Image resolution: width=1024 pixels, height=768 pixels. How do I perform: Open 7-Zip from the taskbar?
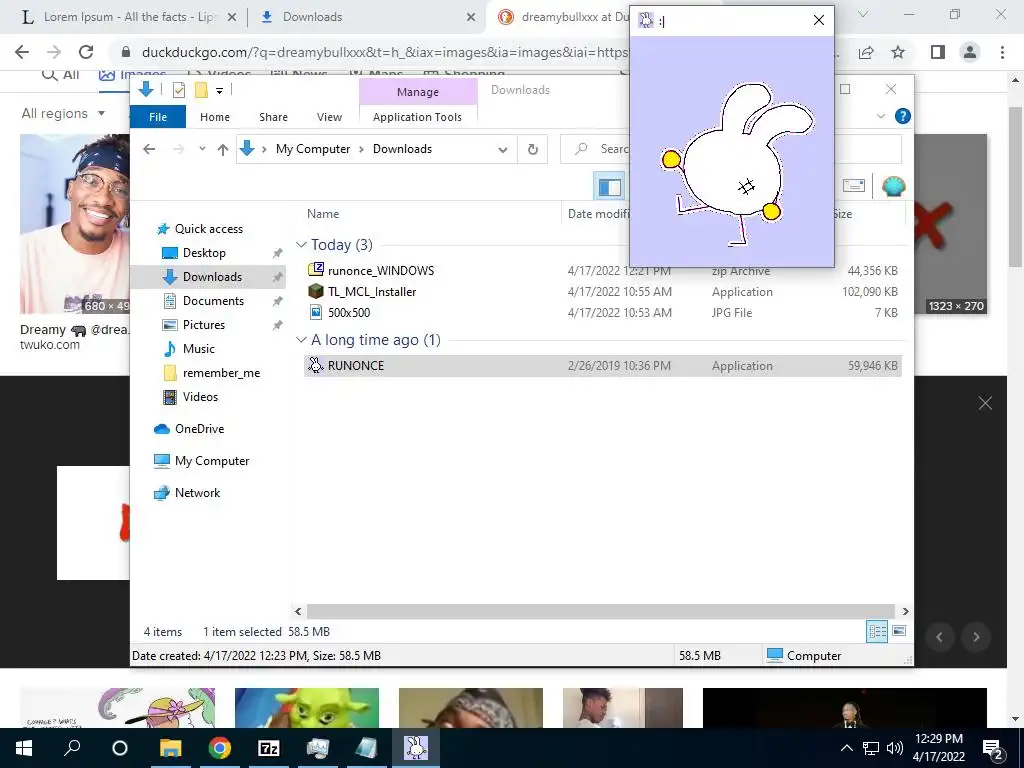[x=268, y=748]
